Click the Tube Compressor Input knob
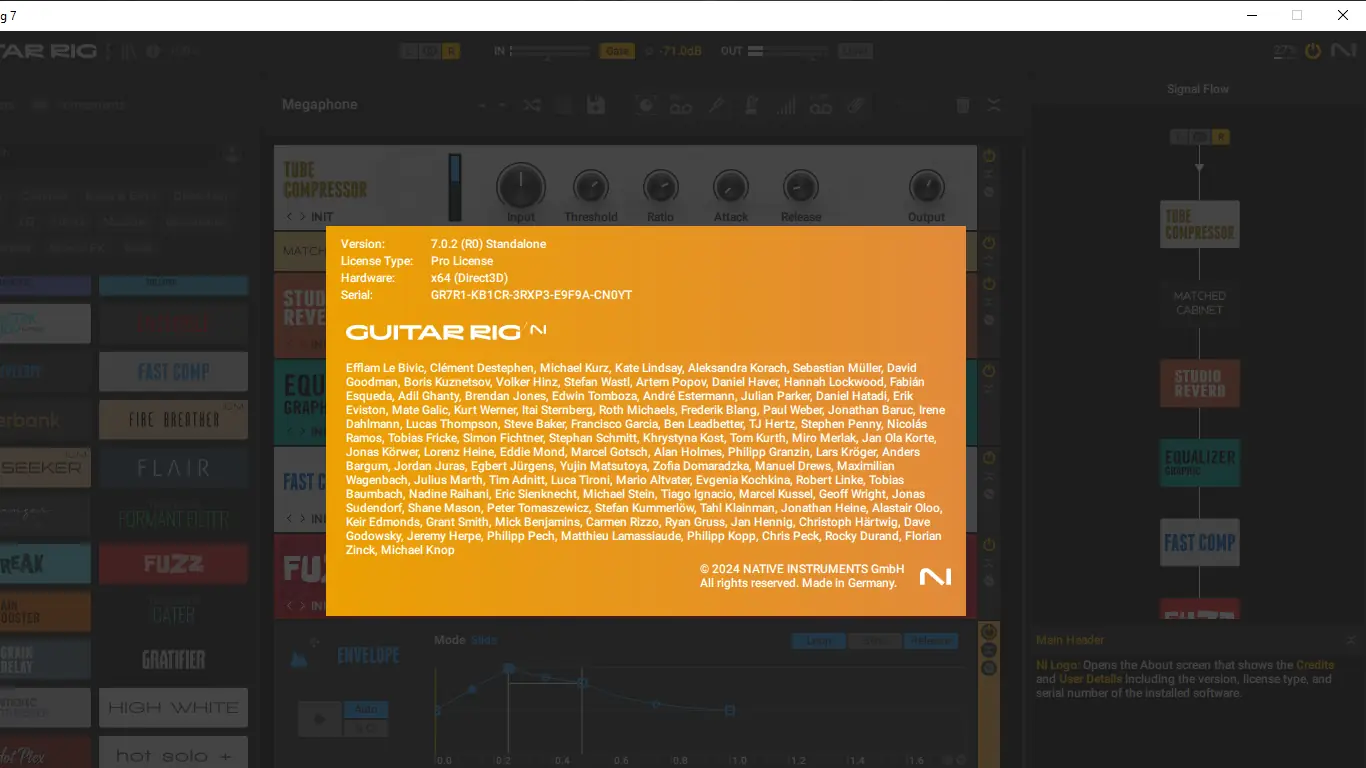This screenshot has width=1366, height=768. 521,186
